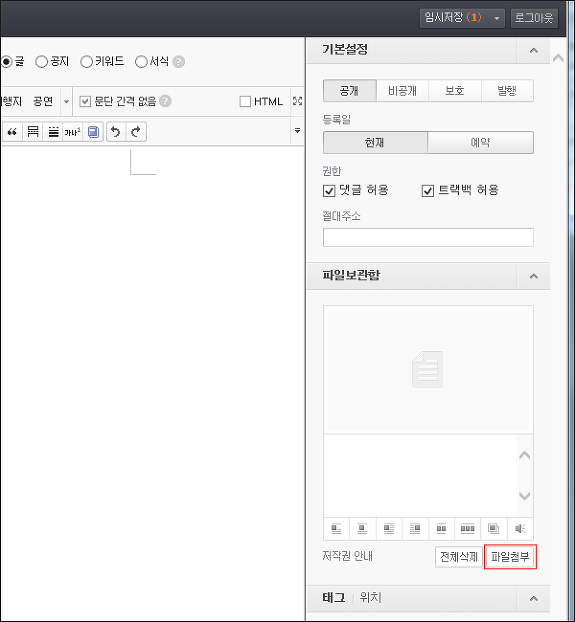The height and width of the screenshot is (622, 575).
Task: Collapse the 태그 section
Action: pyautogui.click(x=534, y=599)
